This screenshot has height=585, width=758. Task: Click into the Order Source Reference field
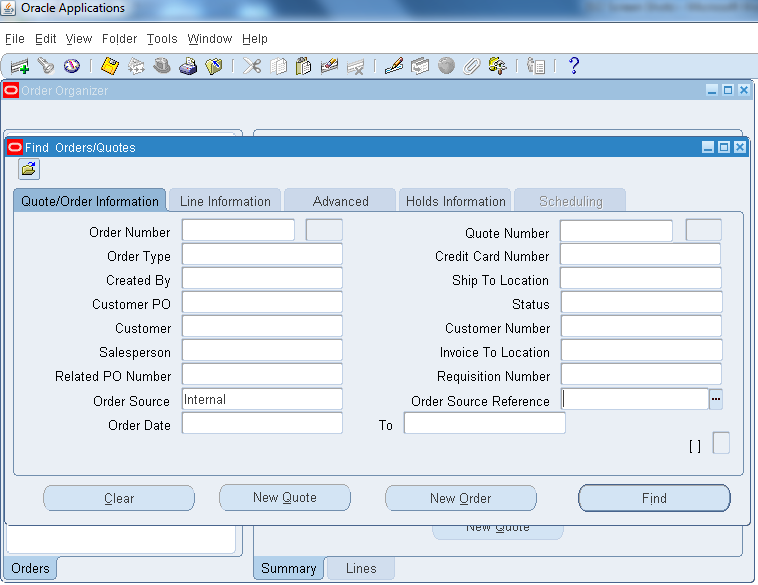click(635, 399)
